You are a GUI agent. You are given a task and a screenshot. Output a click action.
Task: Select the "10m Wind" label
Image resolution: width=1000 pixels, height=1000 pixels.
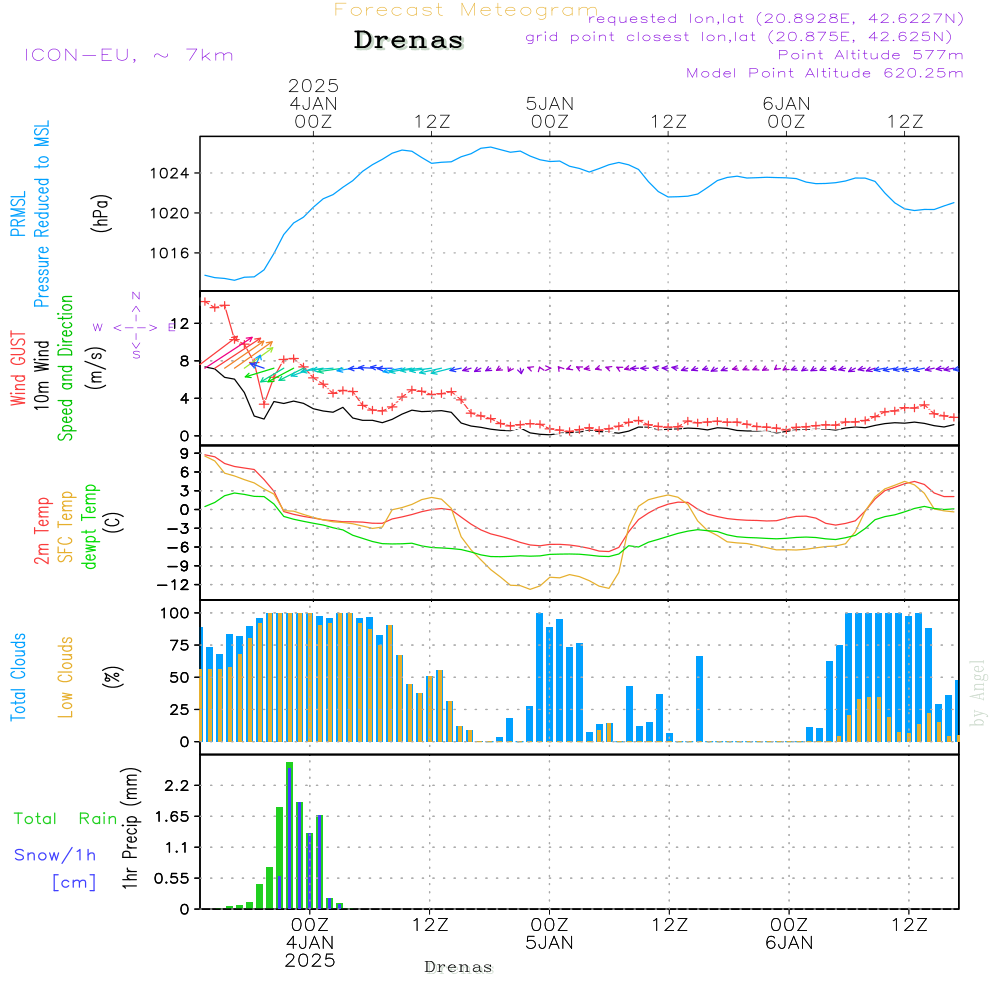pyautogui.click(x=41, y=375)
